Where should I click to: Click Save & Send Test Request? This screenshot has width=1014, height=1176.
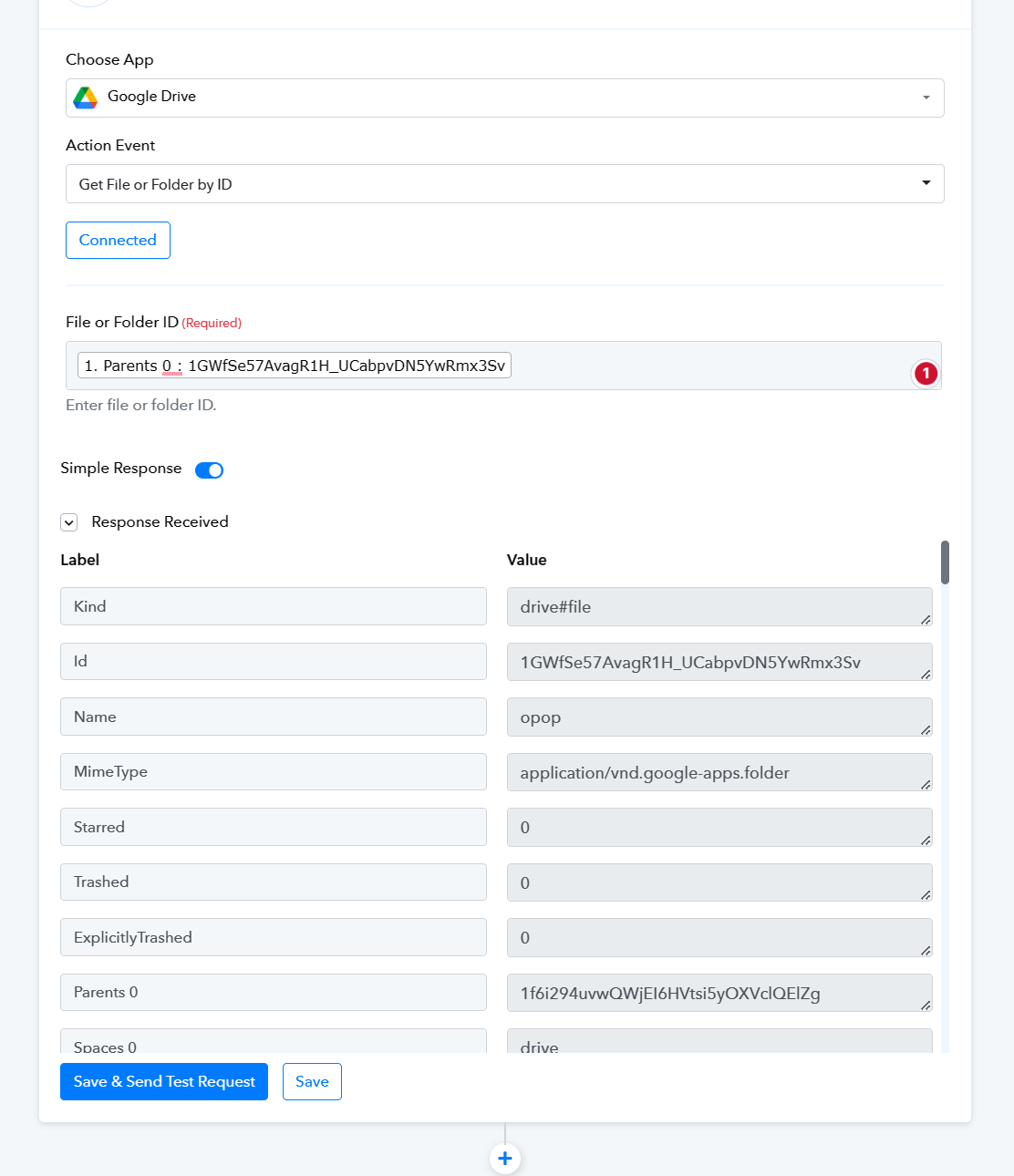(x=164, y=1081)
